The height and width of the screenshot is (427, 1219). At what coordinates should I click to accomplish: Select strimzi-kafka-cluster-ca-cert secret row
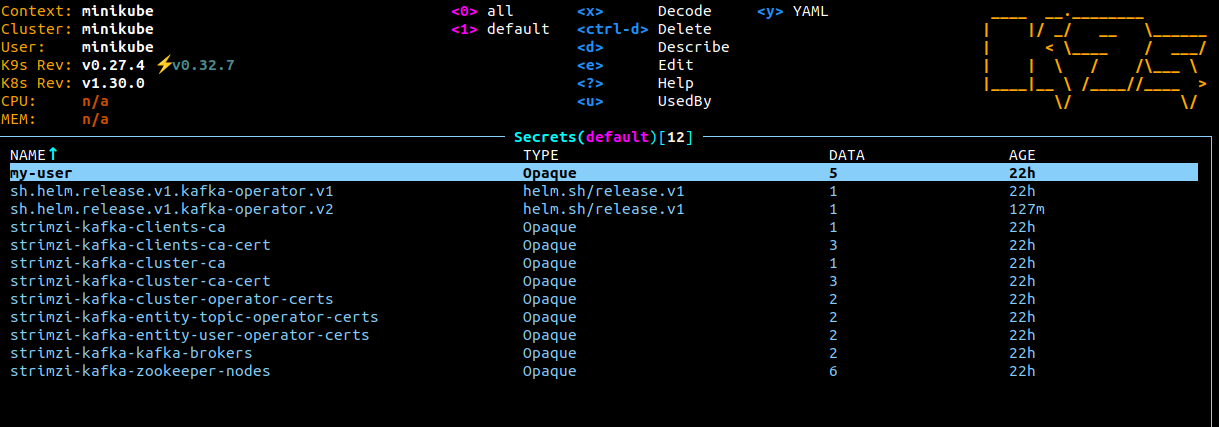click(604, 281)
